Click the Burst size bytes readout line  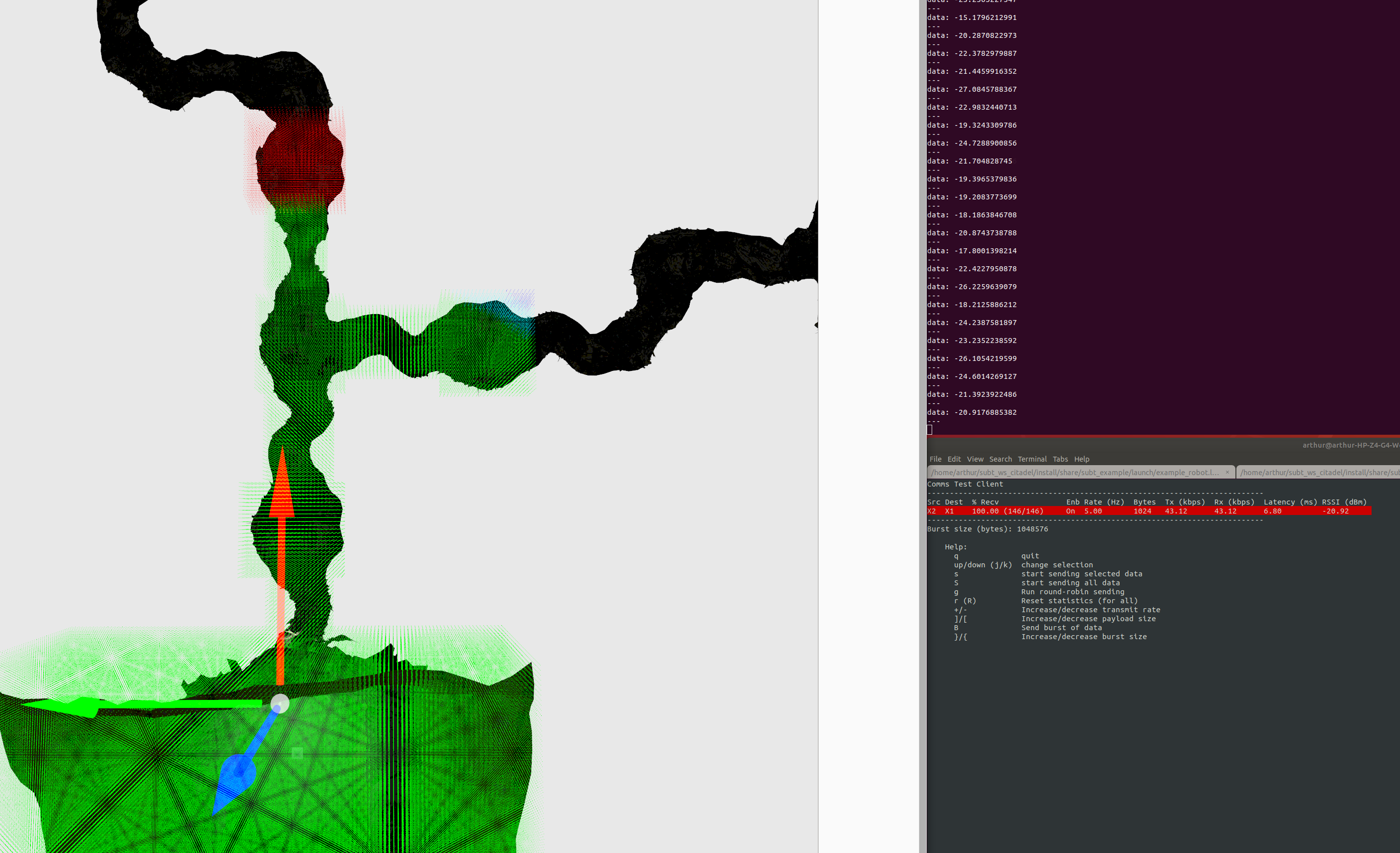(x=989, y=529)
